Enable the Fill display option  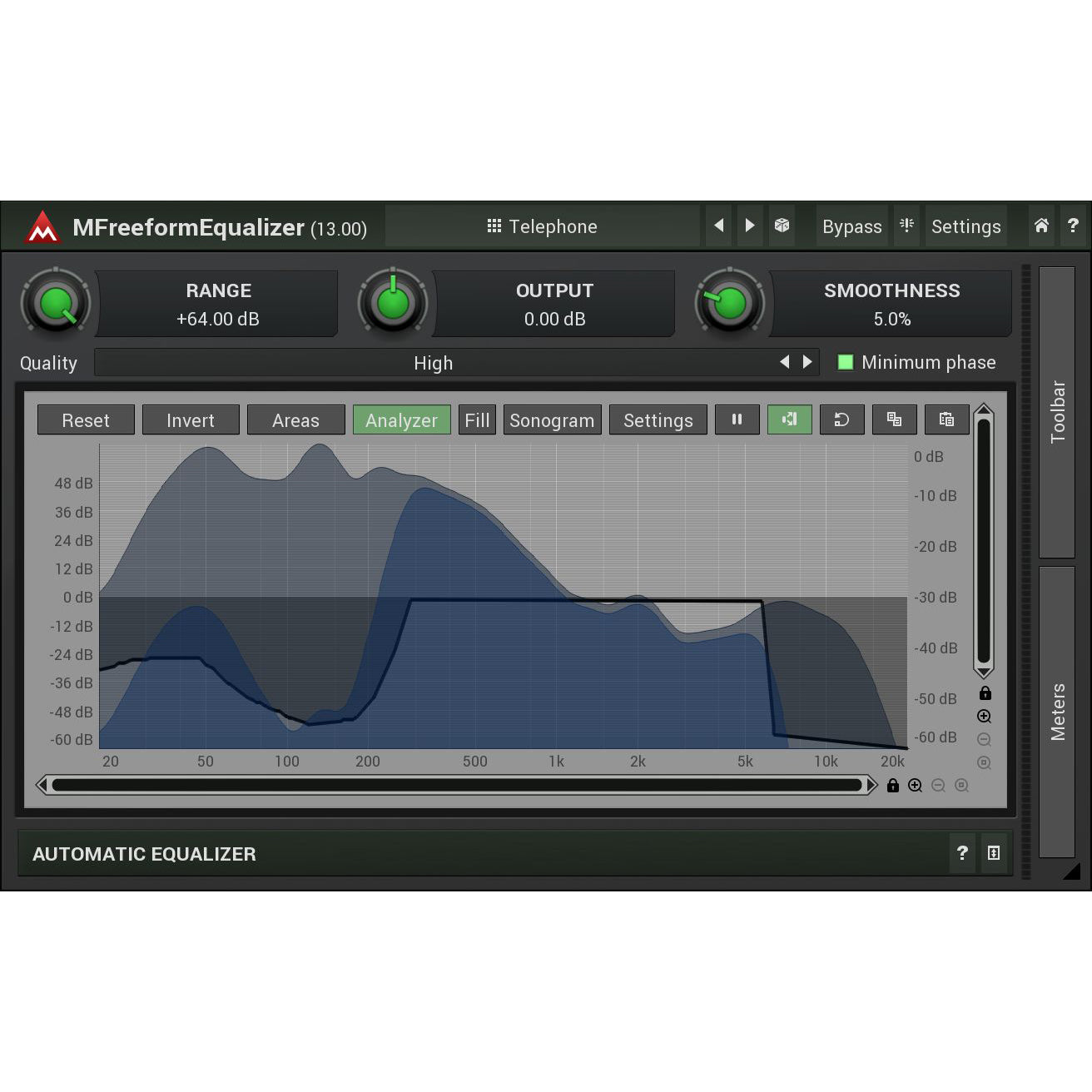pyautogui.click(x=477, y=420)
